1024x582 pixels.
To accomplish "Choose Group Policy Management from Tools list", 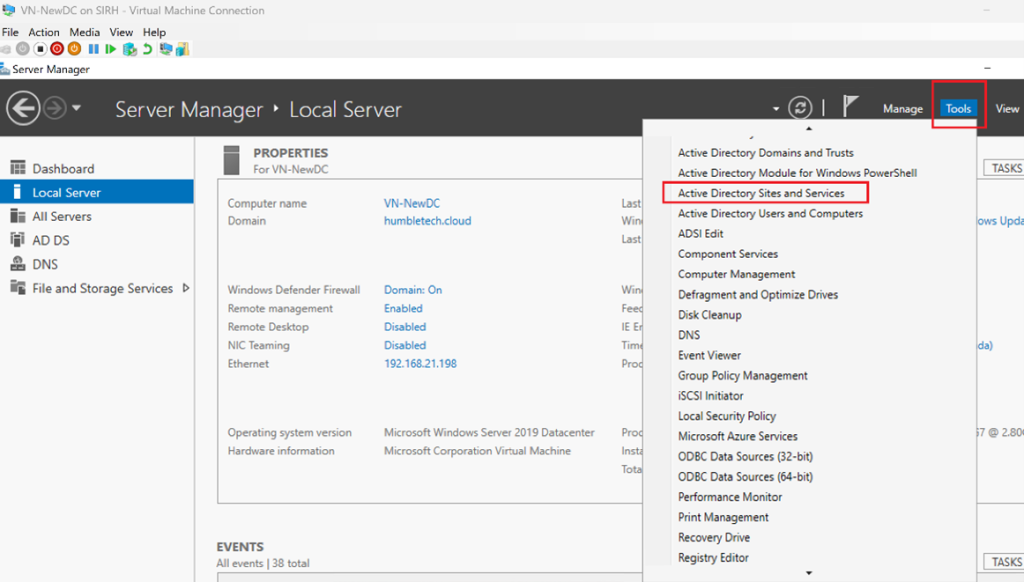I will [742, 376].
